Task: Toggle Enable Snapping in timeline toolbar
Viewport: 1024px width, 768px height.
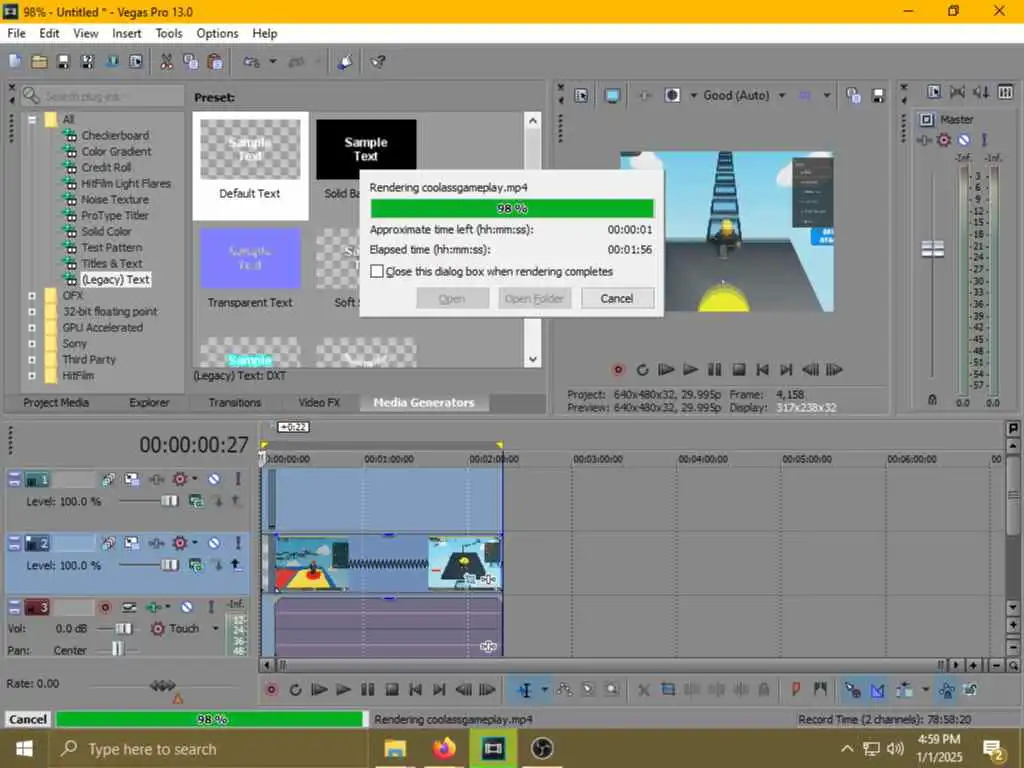Action: pyautogui.click(x=853, y=690)
